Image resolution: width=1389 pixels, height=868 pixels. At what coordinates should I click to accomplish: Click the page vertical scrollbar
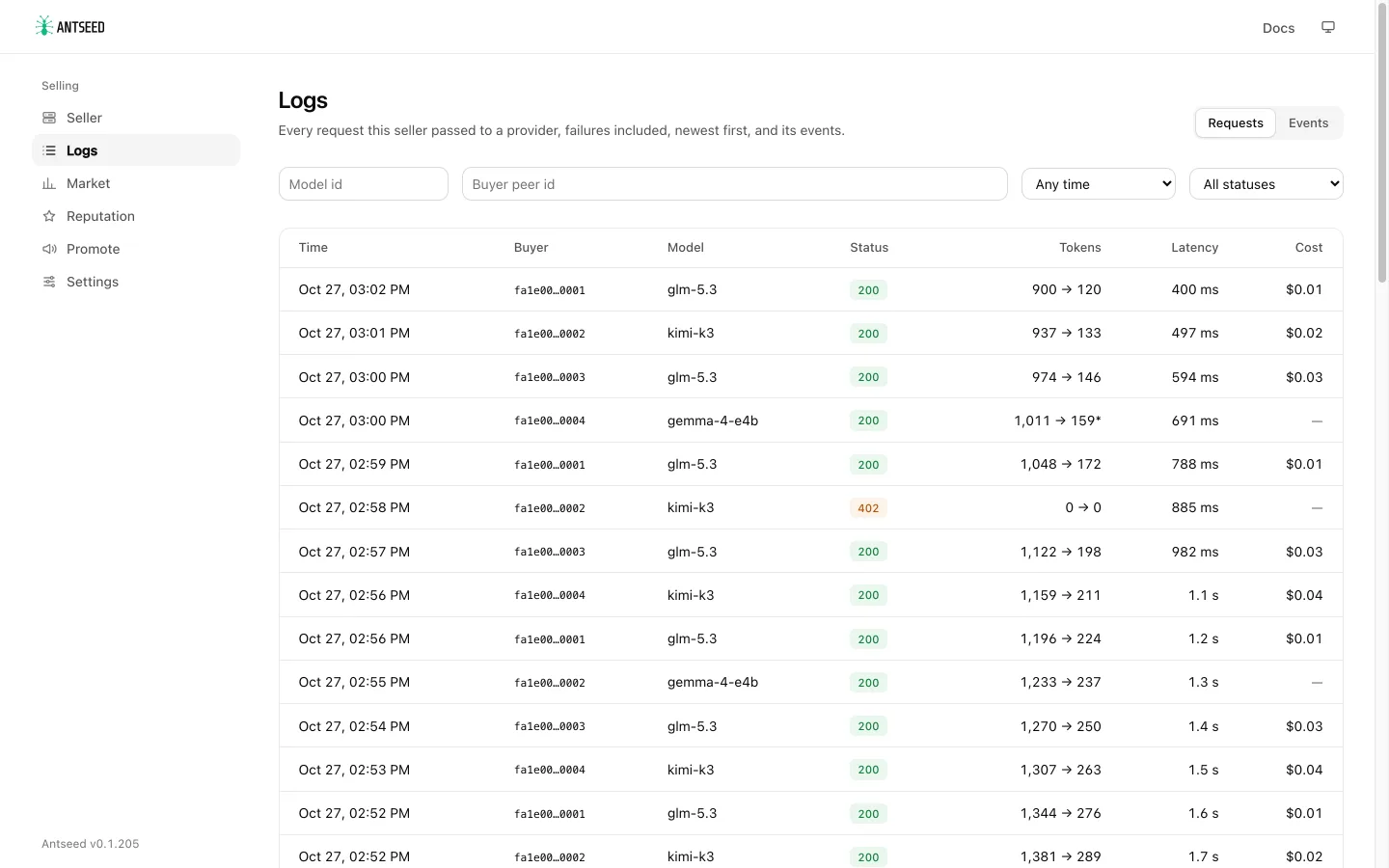pyautogui.click(x=1381, y=145)
